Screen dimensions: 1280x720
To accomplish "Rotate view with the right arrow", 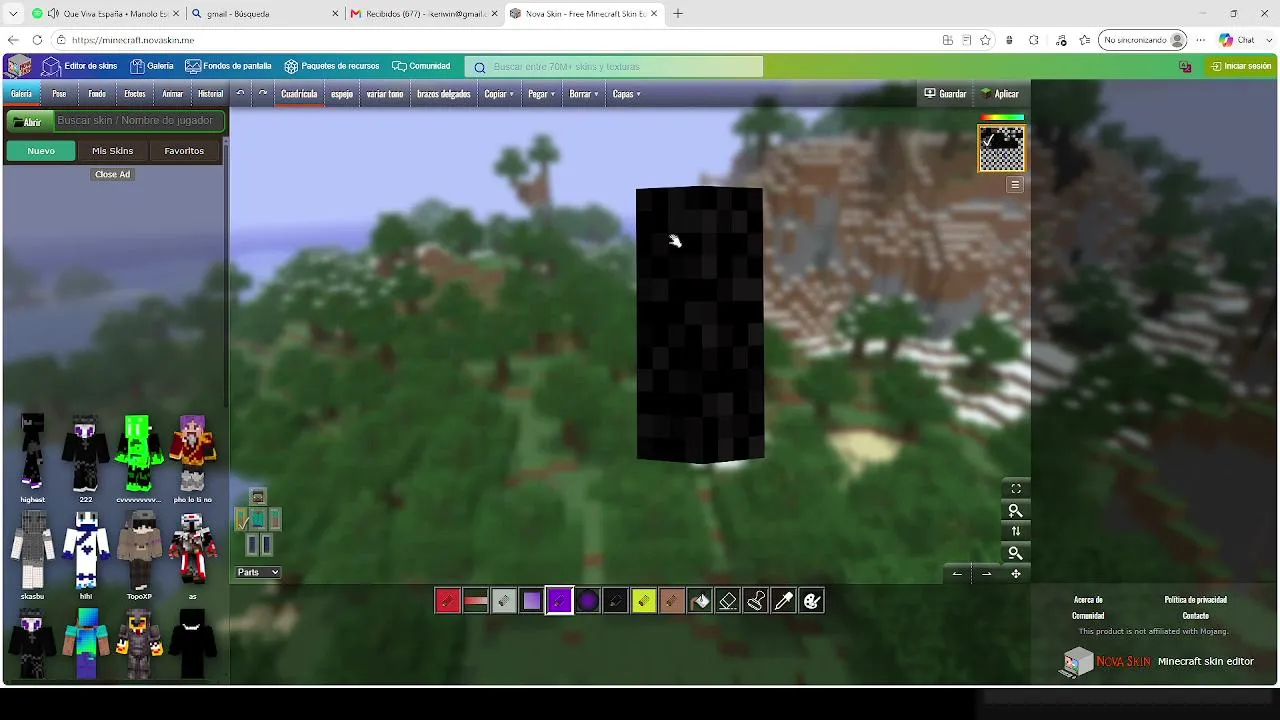I will pos(987,574).
